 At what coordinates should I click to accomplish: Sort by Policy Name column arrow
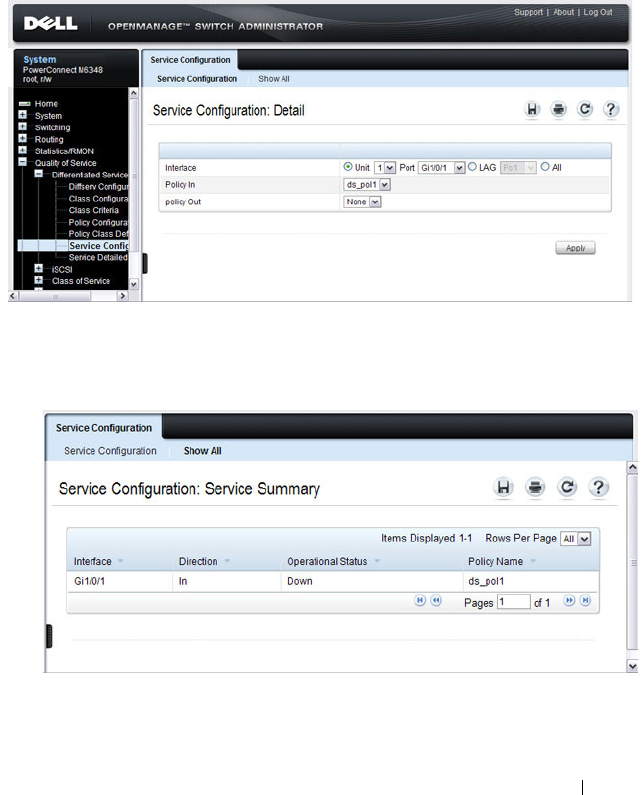pos(533,561)
